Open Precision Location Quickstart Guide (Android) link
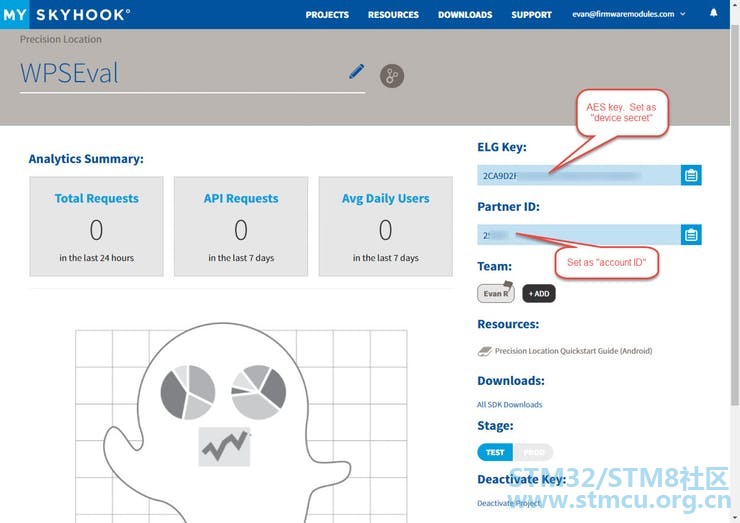This screenshot has width=740, height=523. (x=573, y=351)
